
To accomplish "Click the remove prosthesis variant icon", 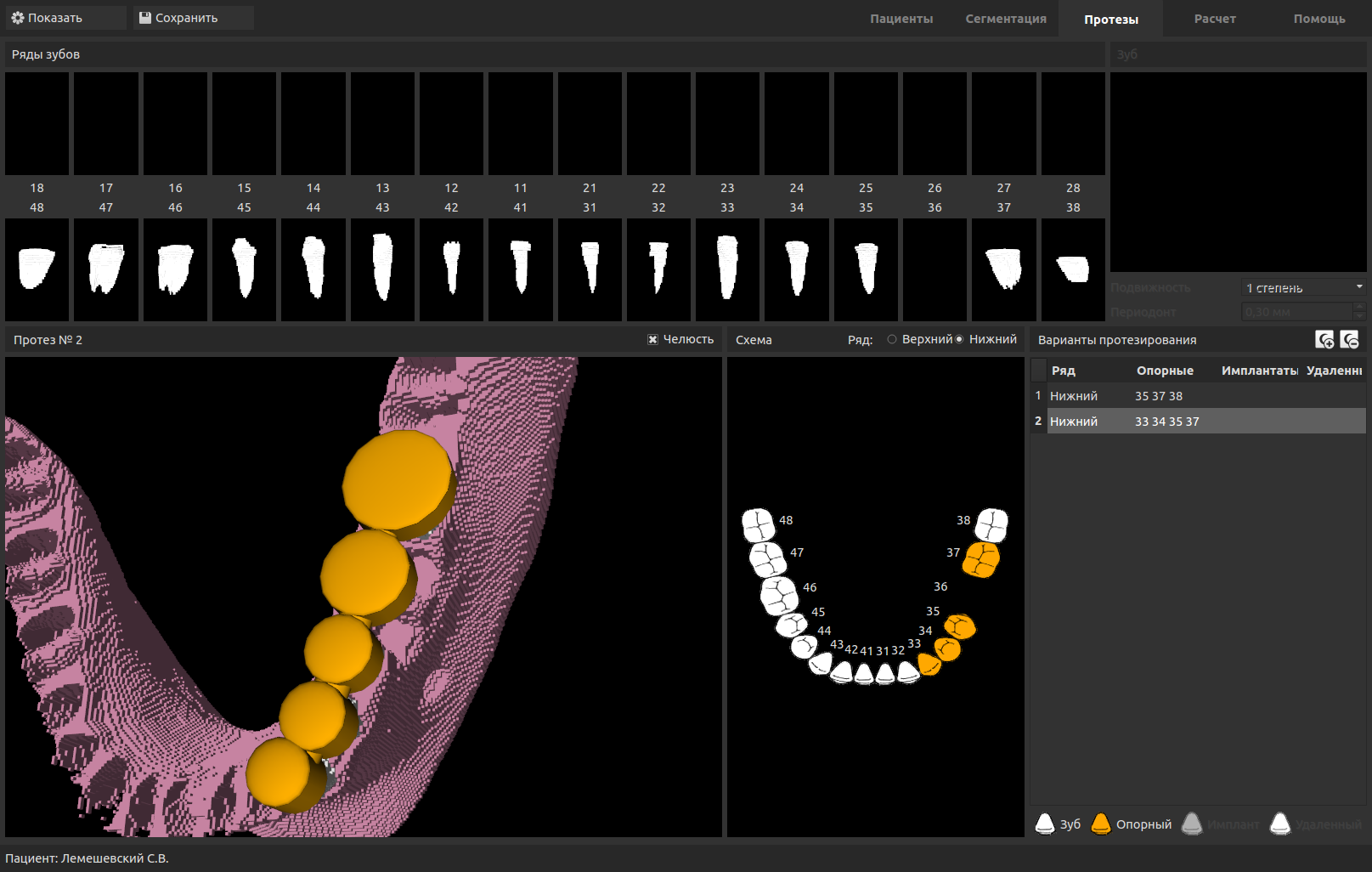I will coord(1349,340).
